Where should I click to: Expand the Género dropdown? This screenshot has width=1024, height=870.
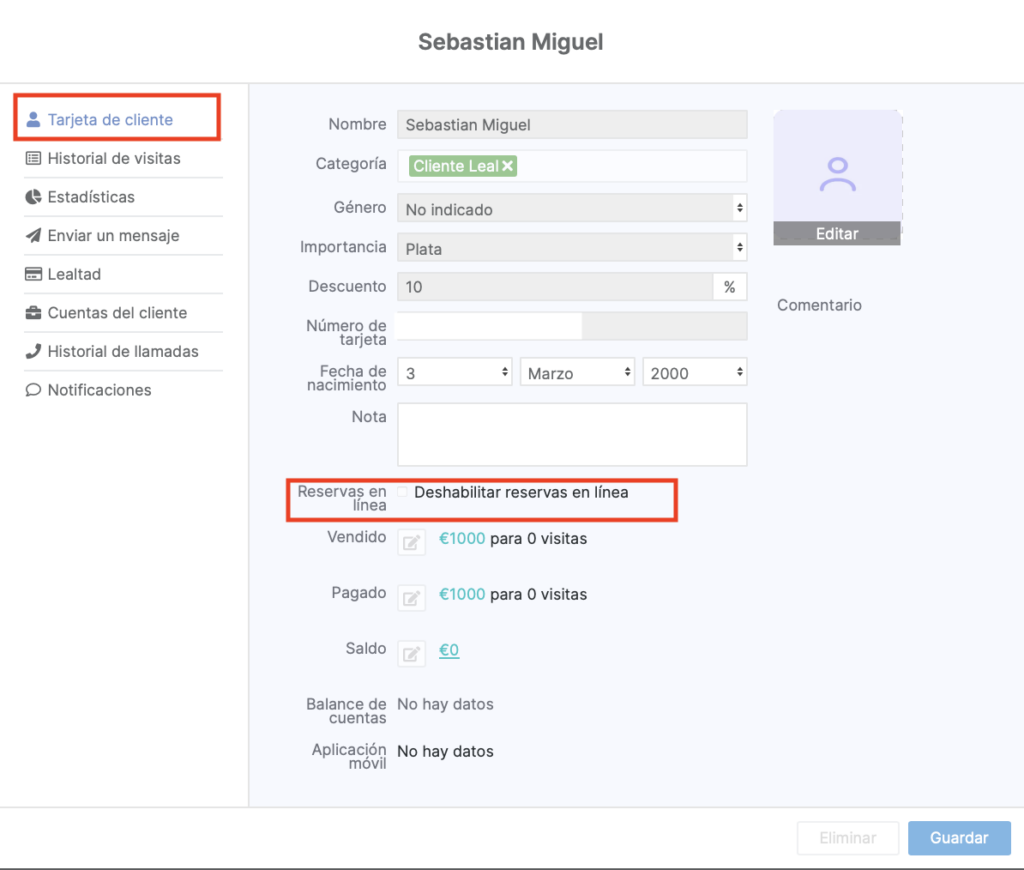tap(572, 209)
